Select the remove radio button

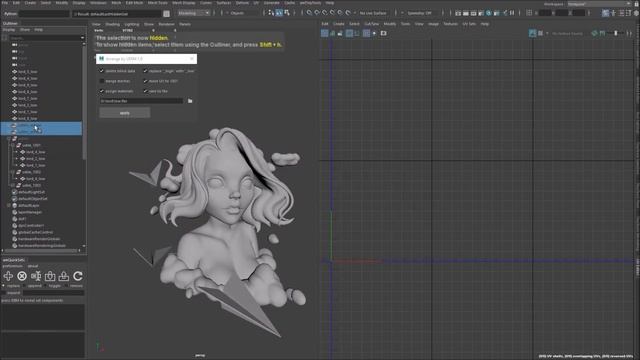[x=67, y=286]
